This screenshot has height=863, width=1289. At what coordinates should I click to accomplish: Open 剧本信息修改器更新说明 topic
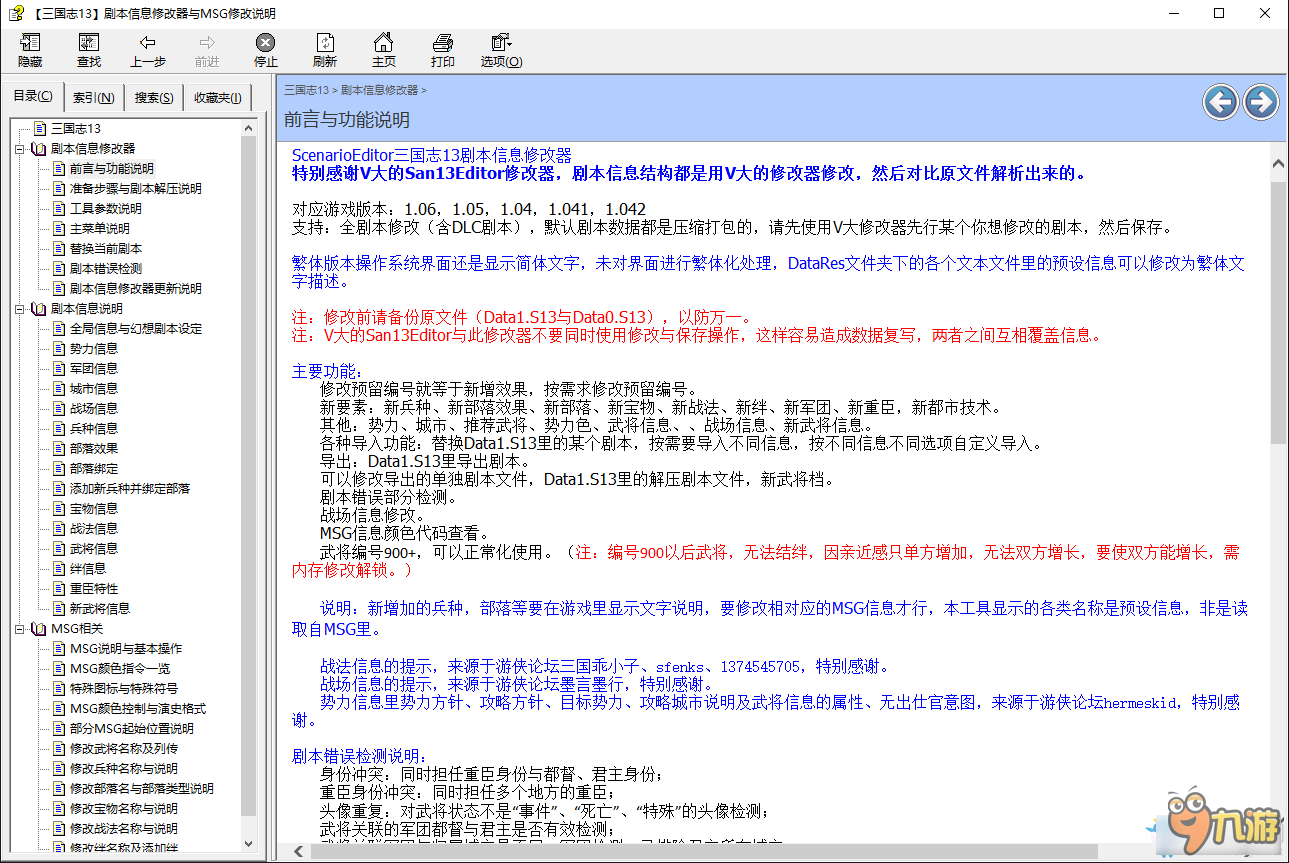[135, 289]
